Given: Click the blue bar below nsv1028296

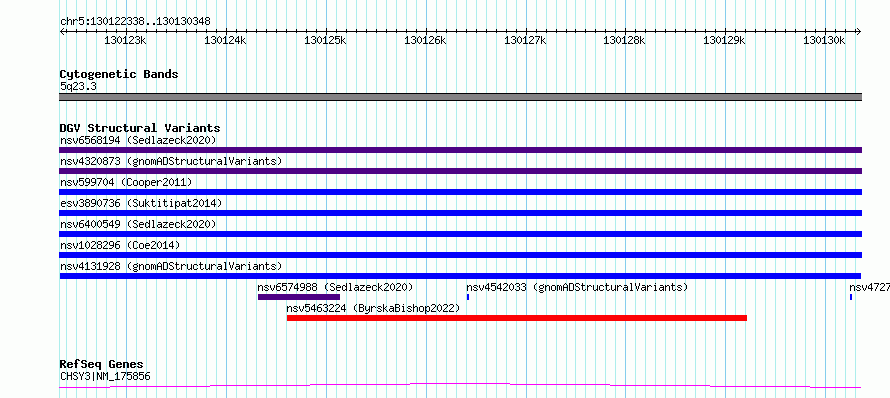Looking at the screenshot, I should (460, 255).
